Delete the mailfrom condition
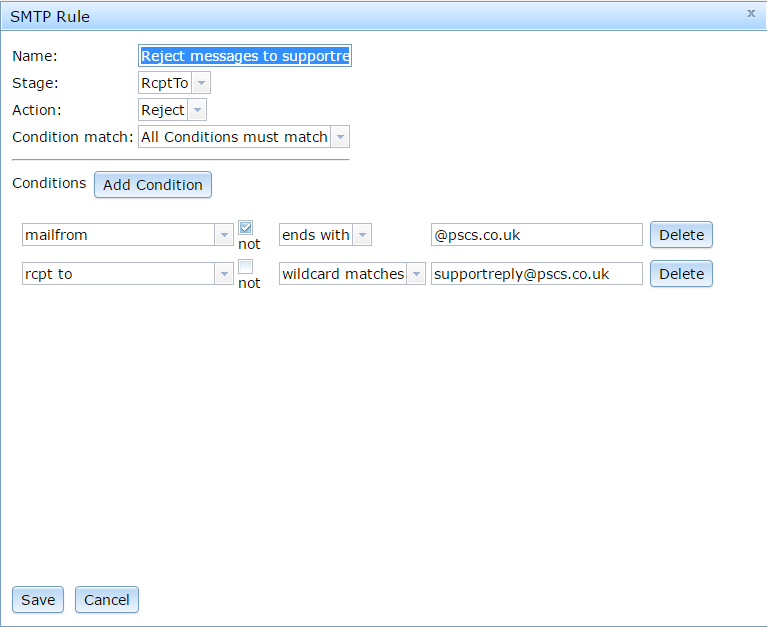 pyautogui.click(x=681, y=235)
